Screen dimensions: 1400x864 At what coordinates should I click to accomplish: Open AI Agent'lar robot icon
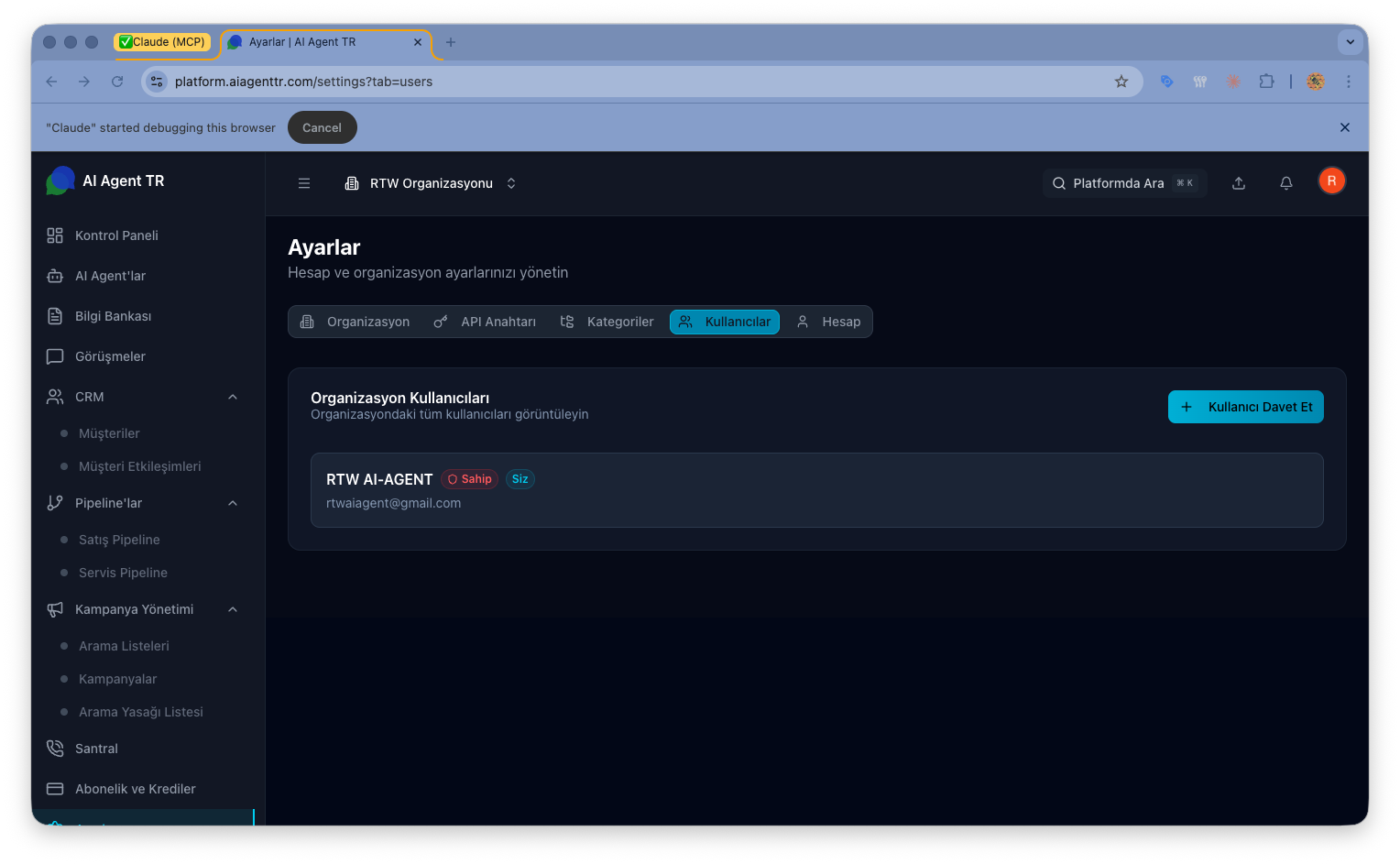(x=55, y=276)
